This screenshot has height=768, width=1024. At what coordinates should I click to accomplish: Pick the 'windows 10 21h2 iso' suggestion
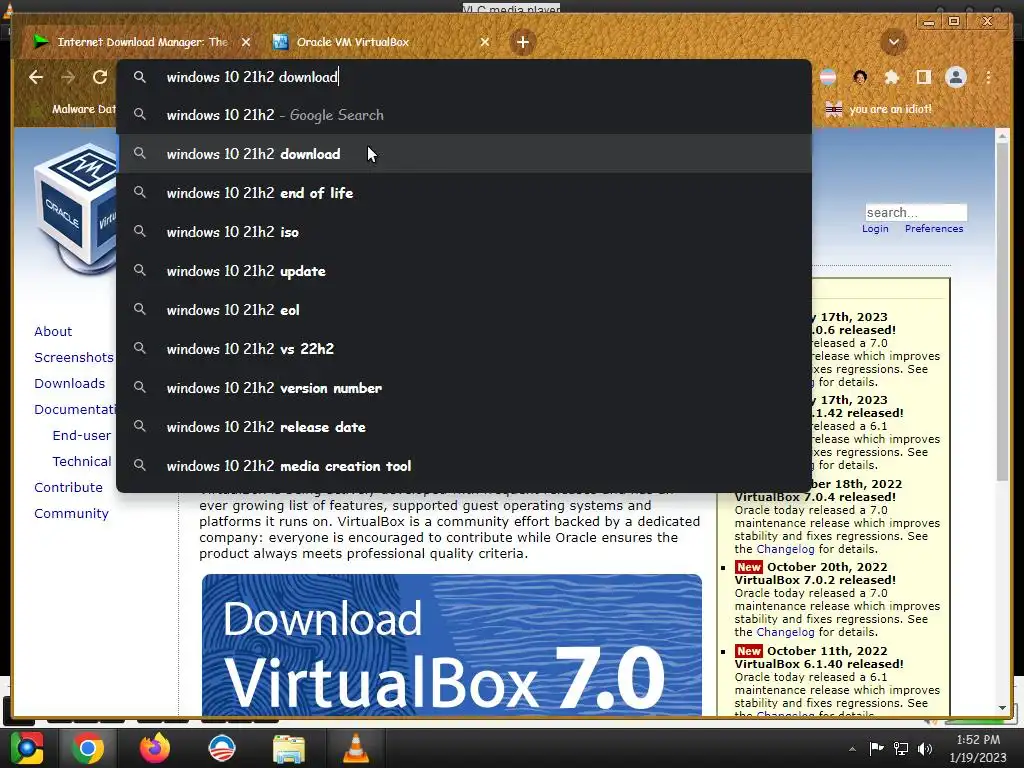(x=464, y=232)
